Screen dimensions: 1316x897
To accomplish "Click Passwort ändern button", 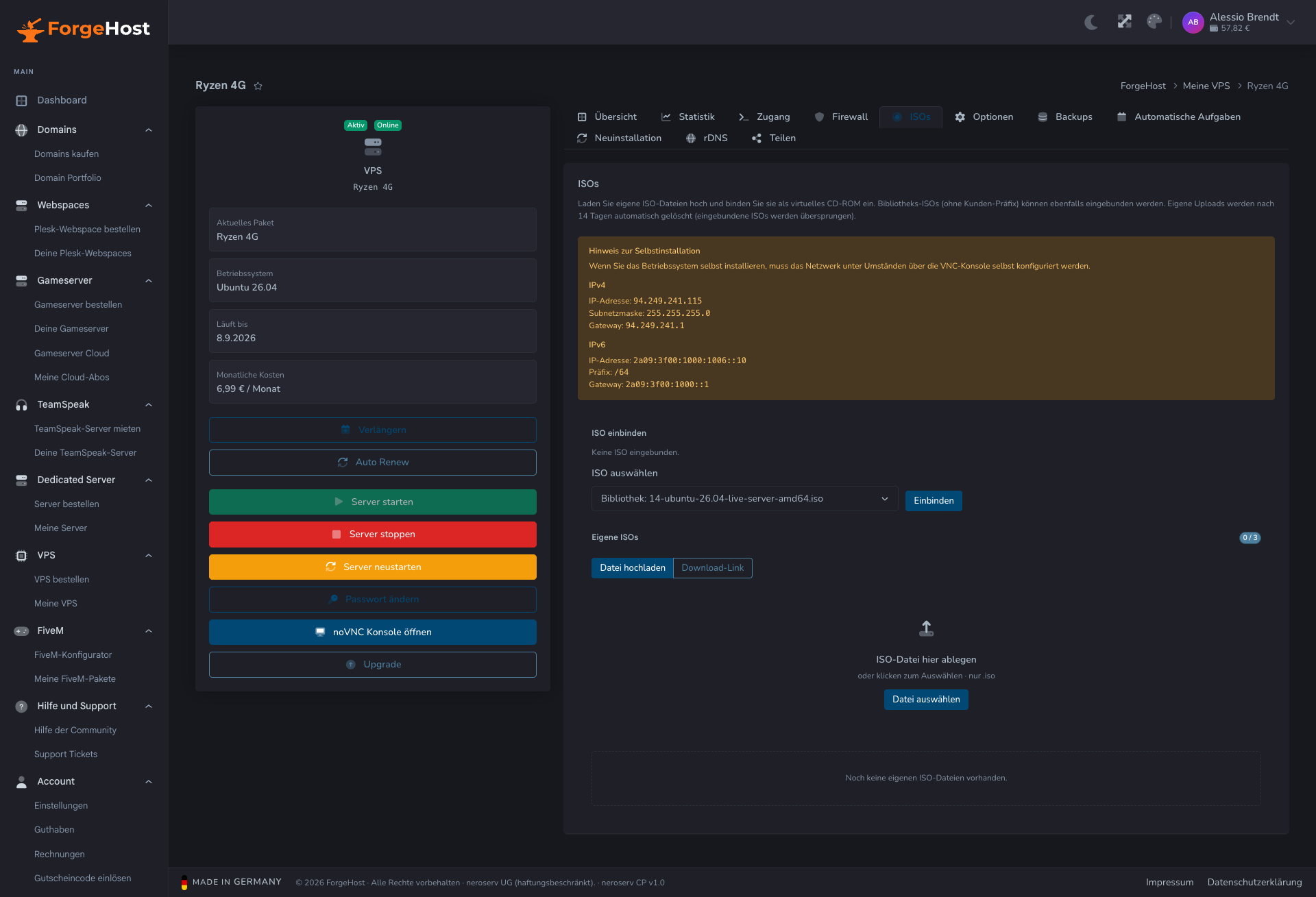I will (x=372, y=600).
